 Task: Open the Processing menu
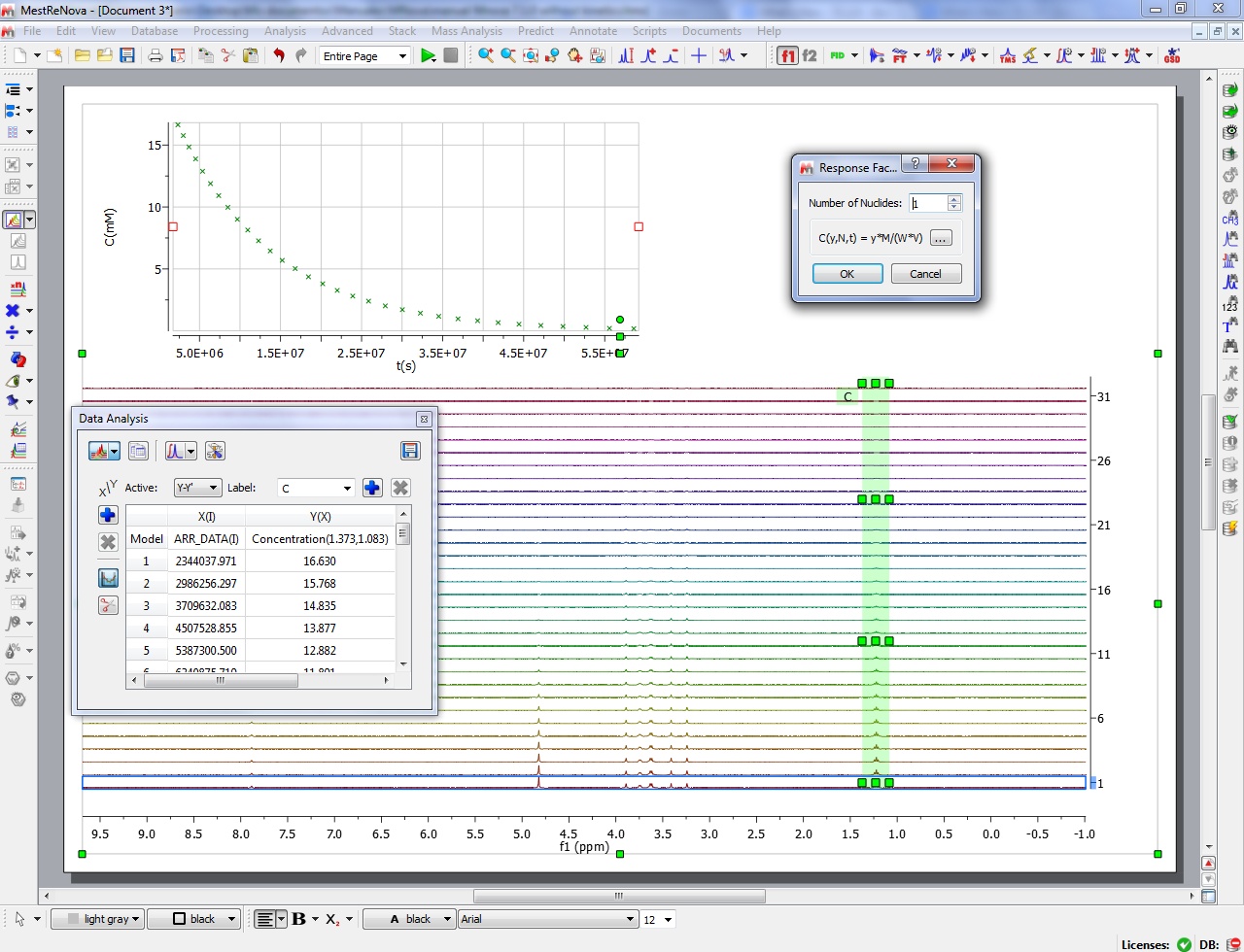click(221, 31)
